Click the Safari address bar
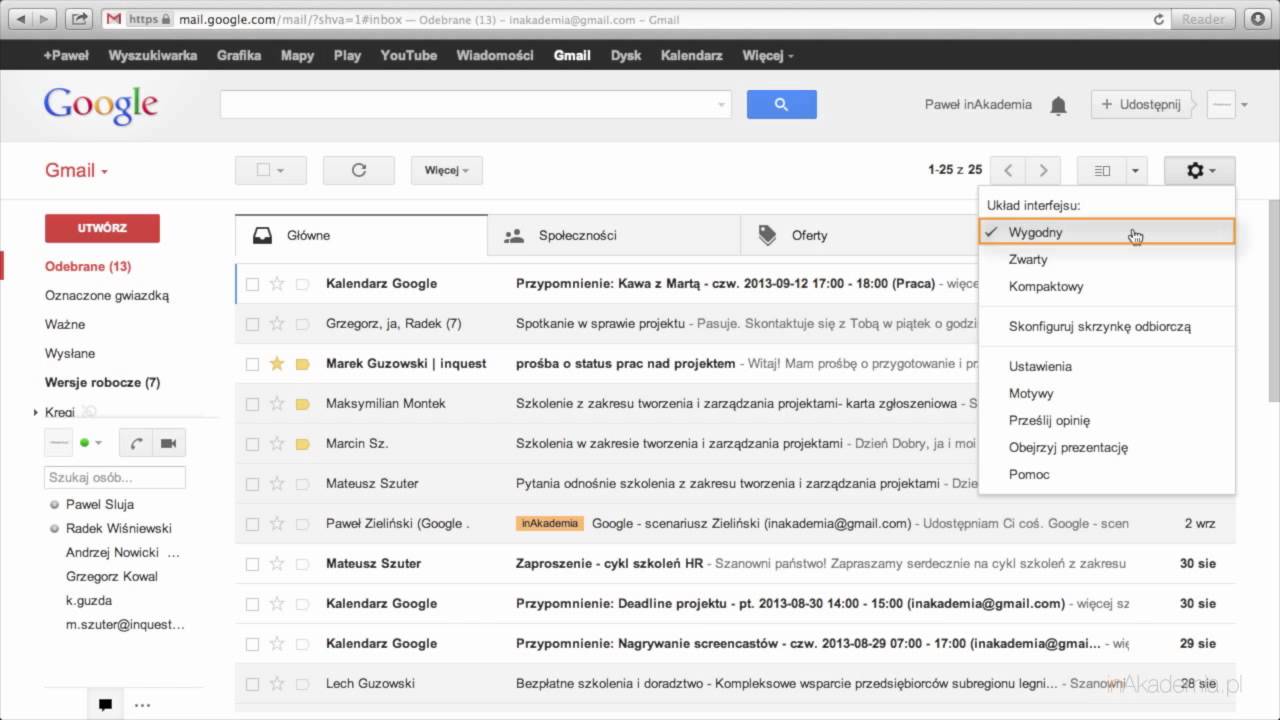1280x720 pixels. point(637,19)
